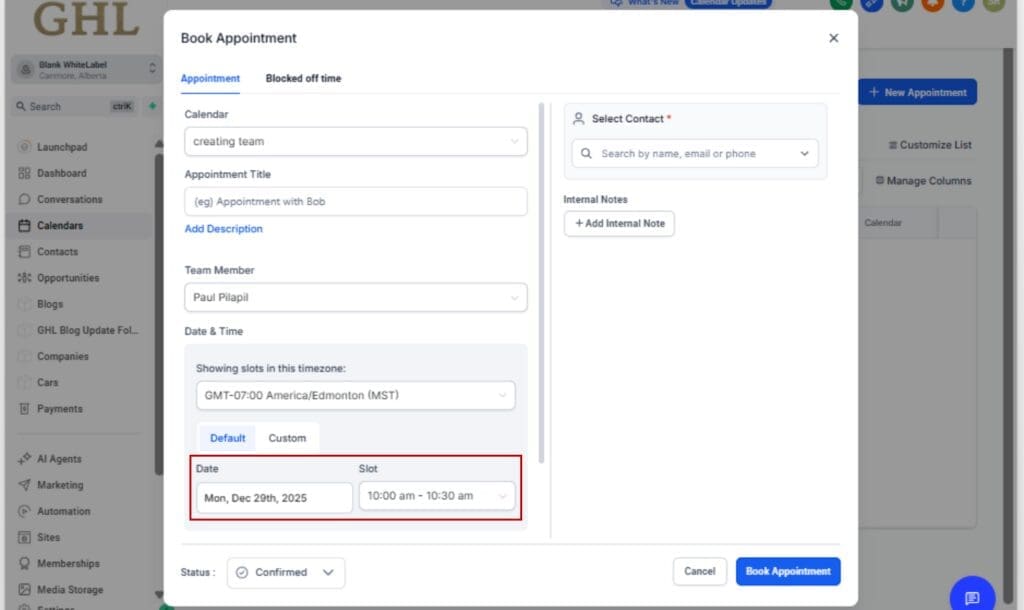Image resolution: width=1024 pixels, height=610 pixels.
Task: Expand the 10:00 am Slot dropdown
Action: (x=437, y=494)
